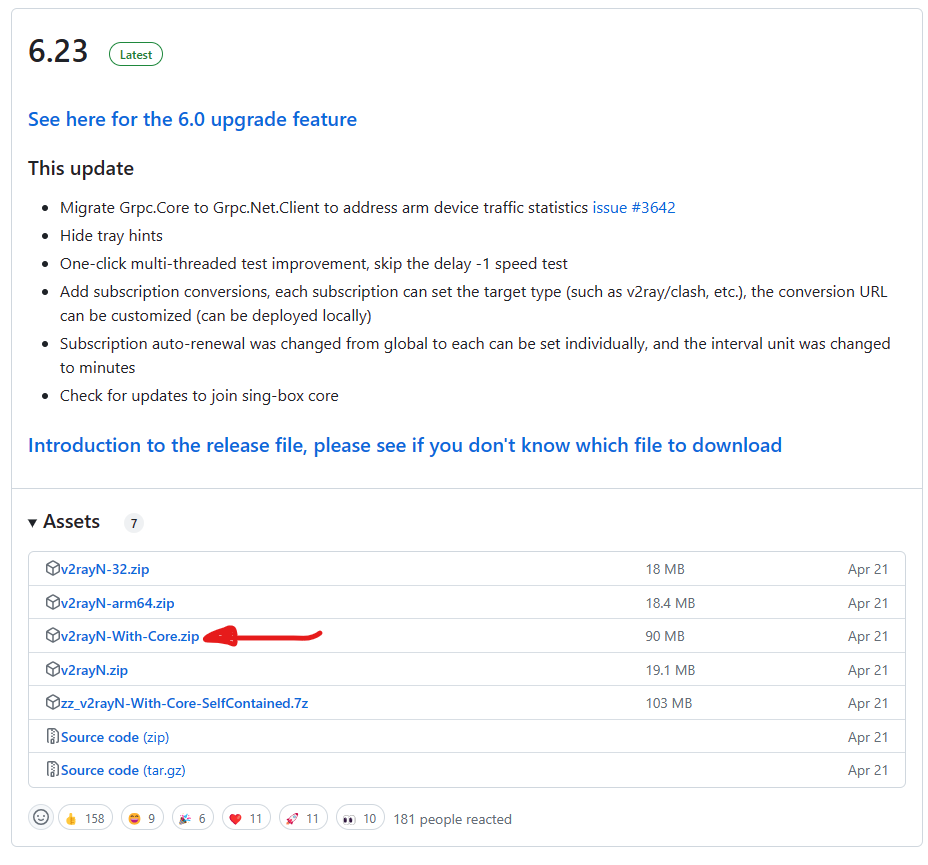Download v2rayN-arm64.zip
The image size is (928, 865).
tap(117, 603)
